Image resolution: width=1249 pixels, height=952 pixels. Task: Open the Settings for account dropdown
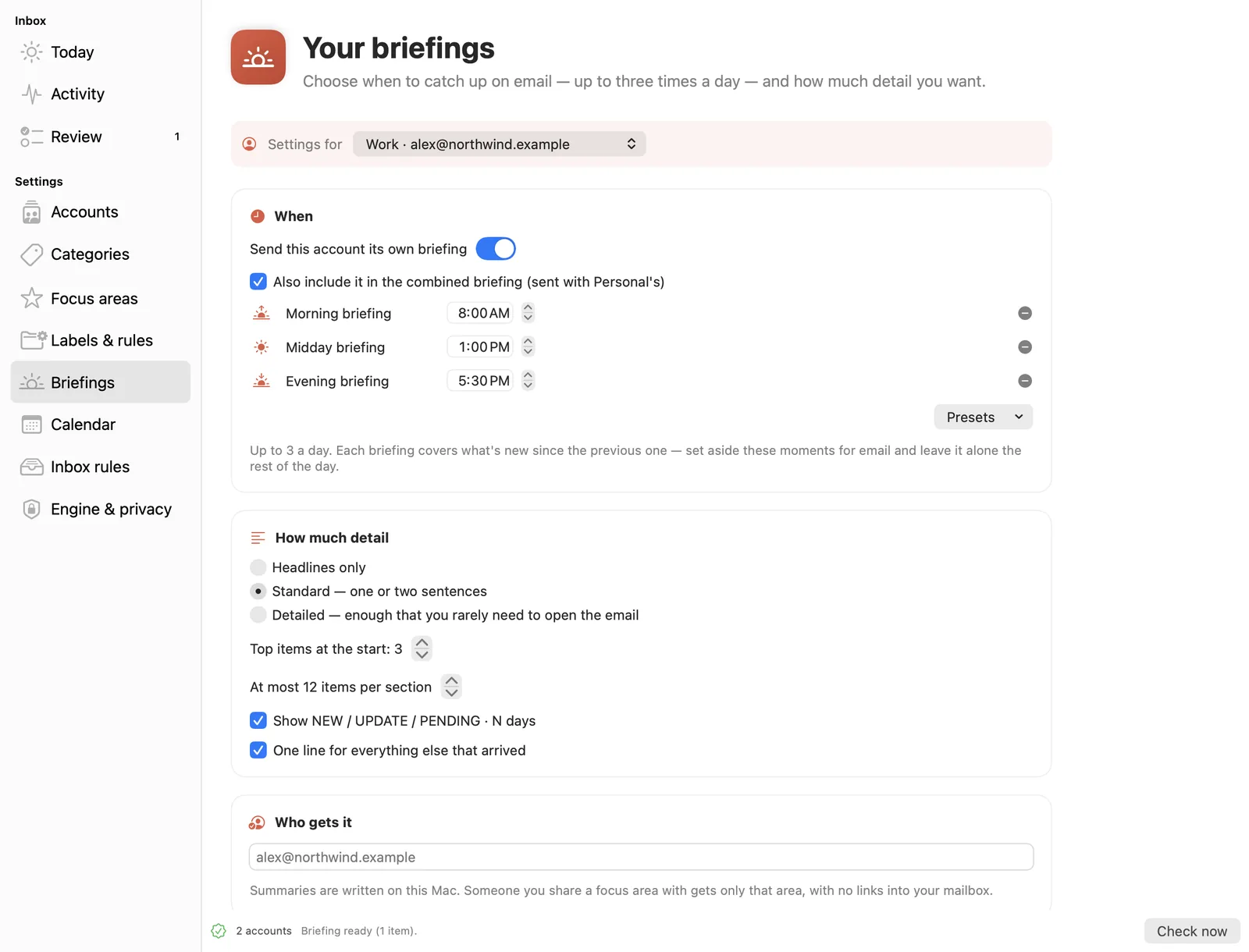coord(500,144)
